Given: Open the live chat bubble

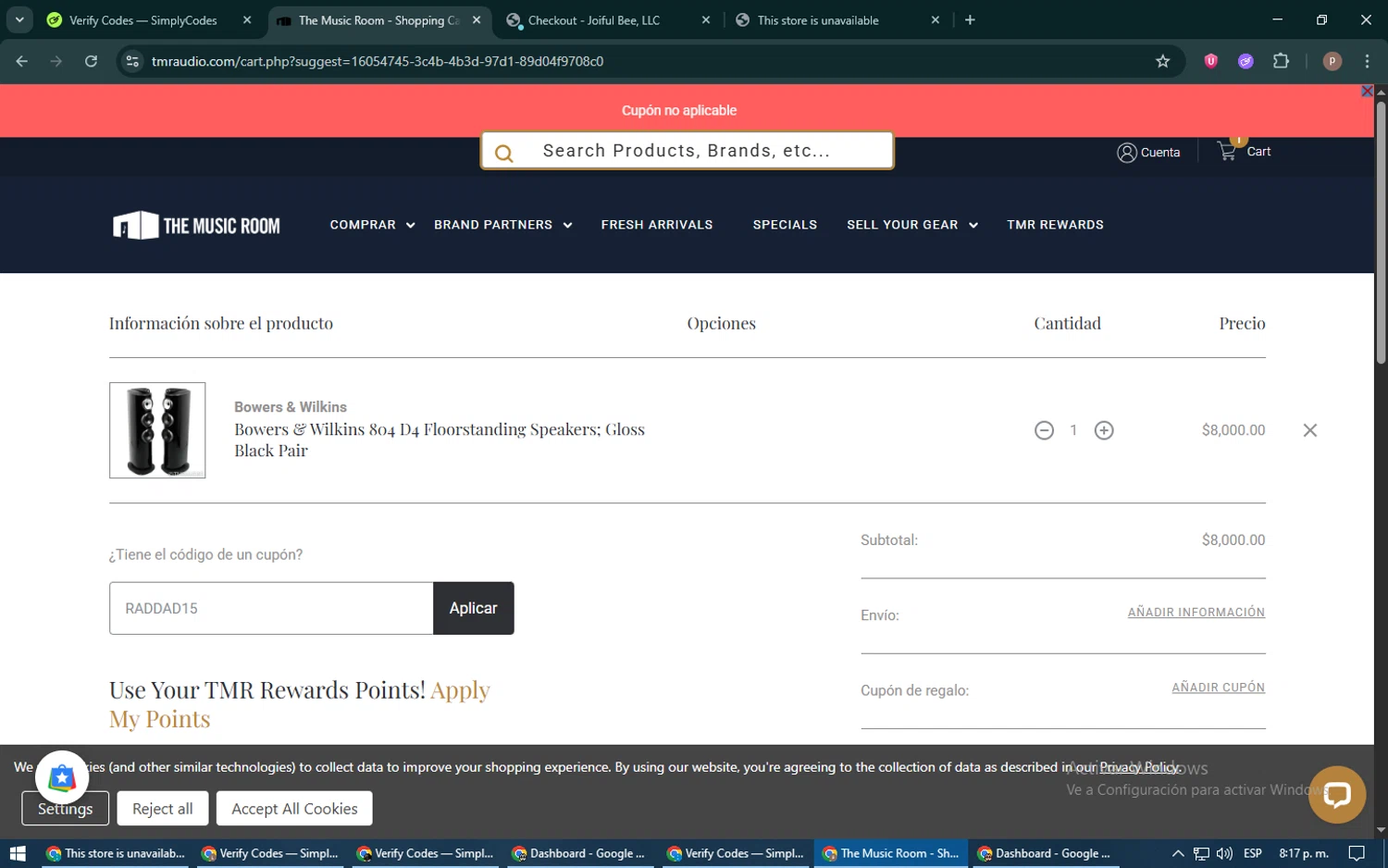Looking at the screenshot, I should pos(1337,794).
